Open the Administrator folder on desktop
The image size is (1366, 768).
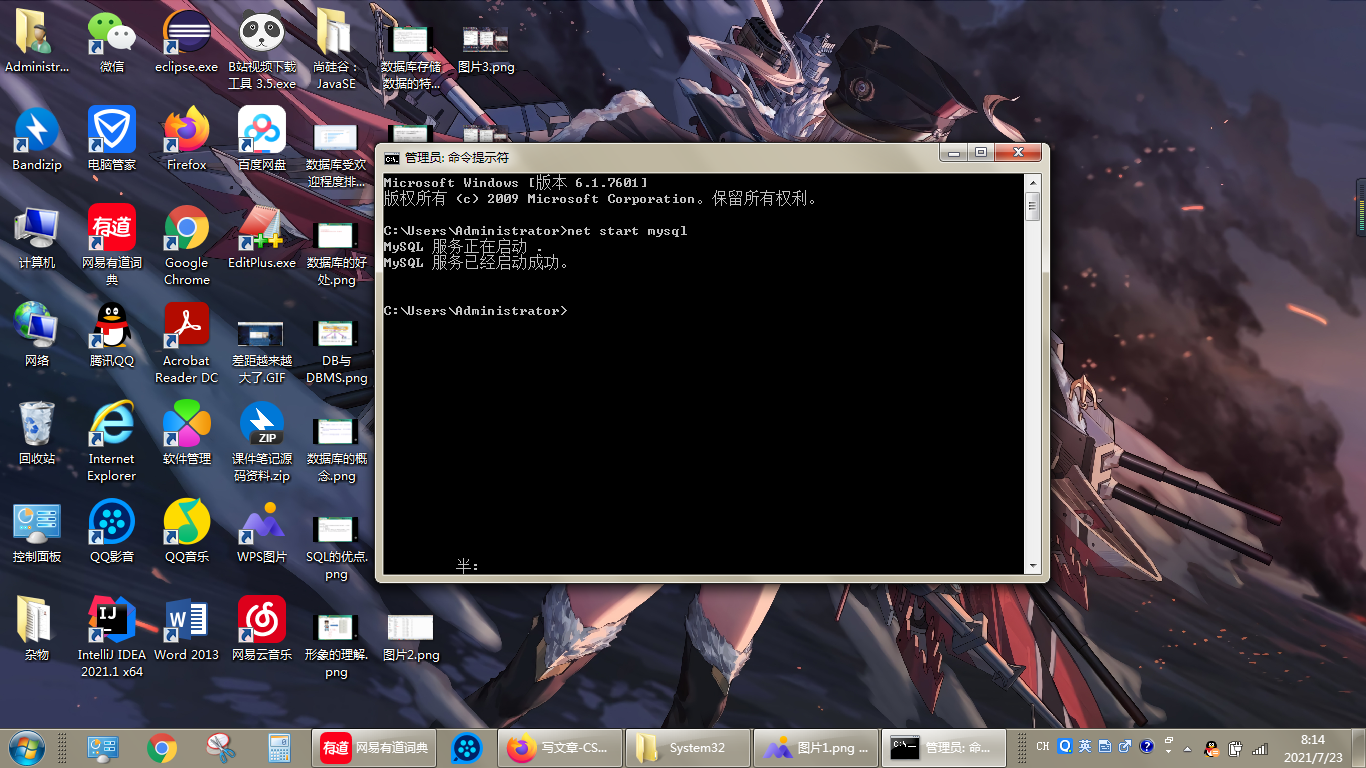37,42
